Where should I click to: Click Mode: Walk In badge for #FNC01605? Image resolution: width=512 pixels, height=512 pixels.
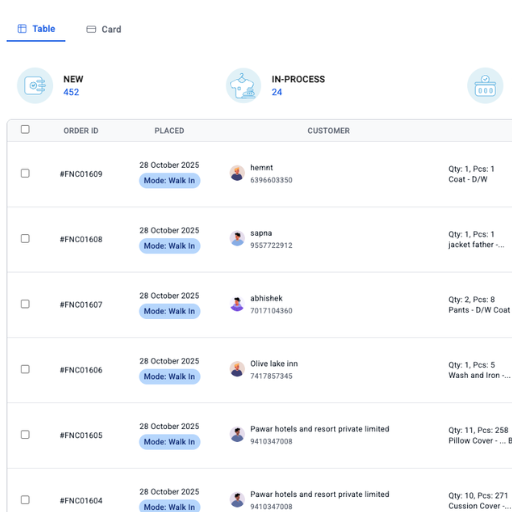pyautogui.click(x=169, y=442)
